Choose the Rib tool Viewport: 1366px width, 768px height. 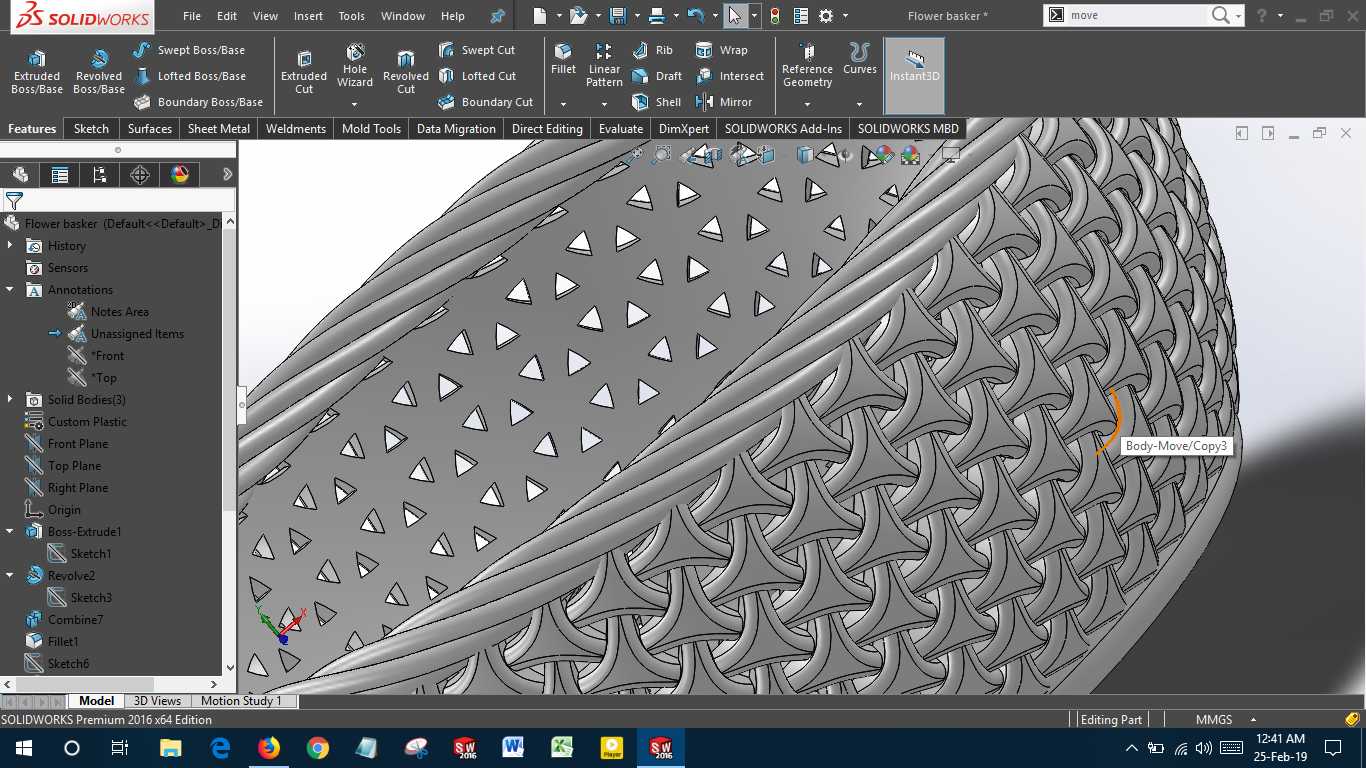point(652,50)
